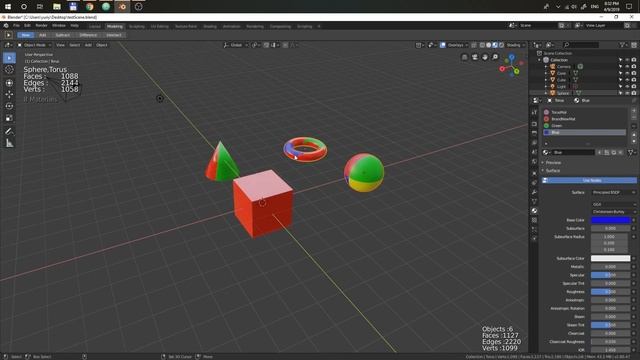Open the Surface Principled BSDF dropdown
The height and width of the screenshot is (360, 640).
(x=613, y=192)
